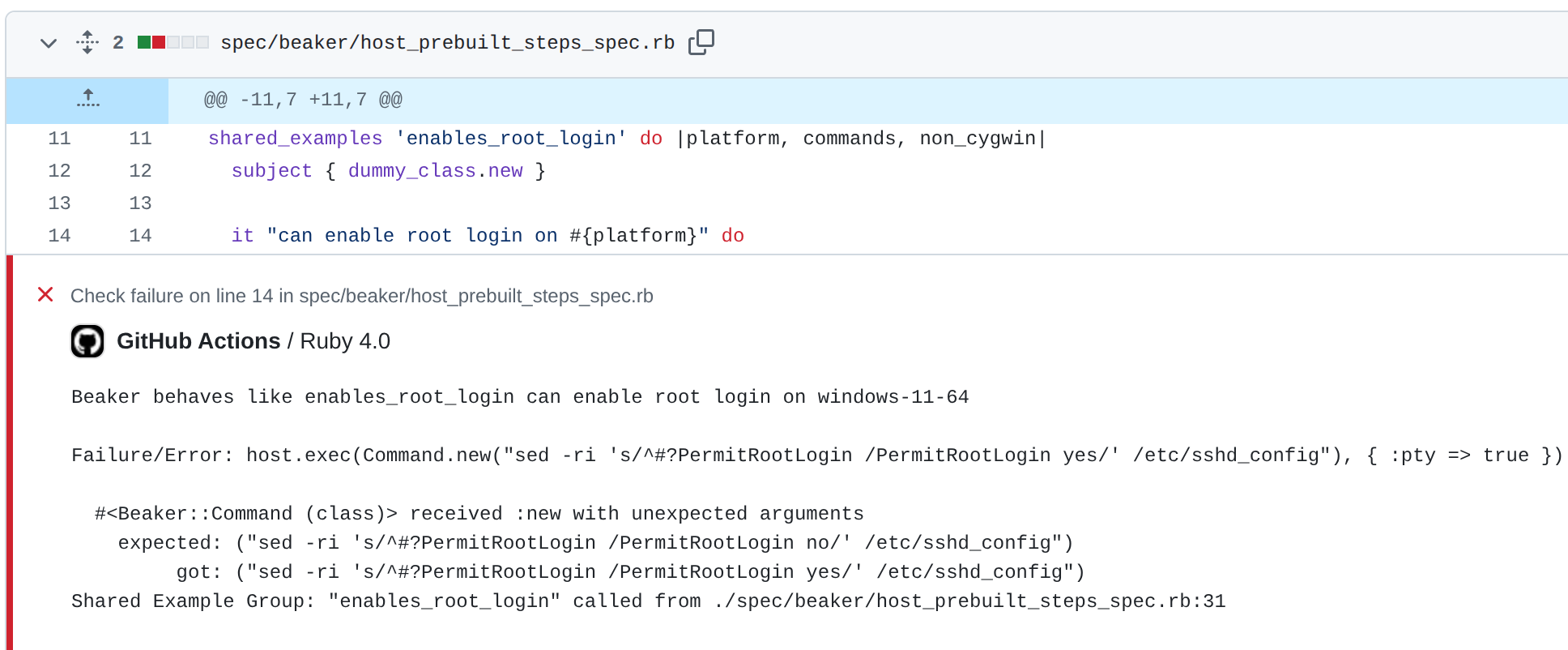
Task: Select old line number 13
Action: point(59,203)
